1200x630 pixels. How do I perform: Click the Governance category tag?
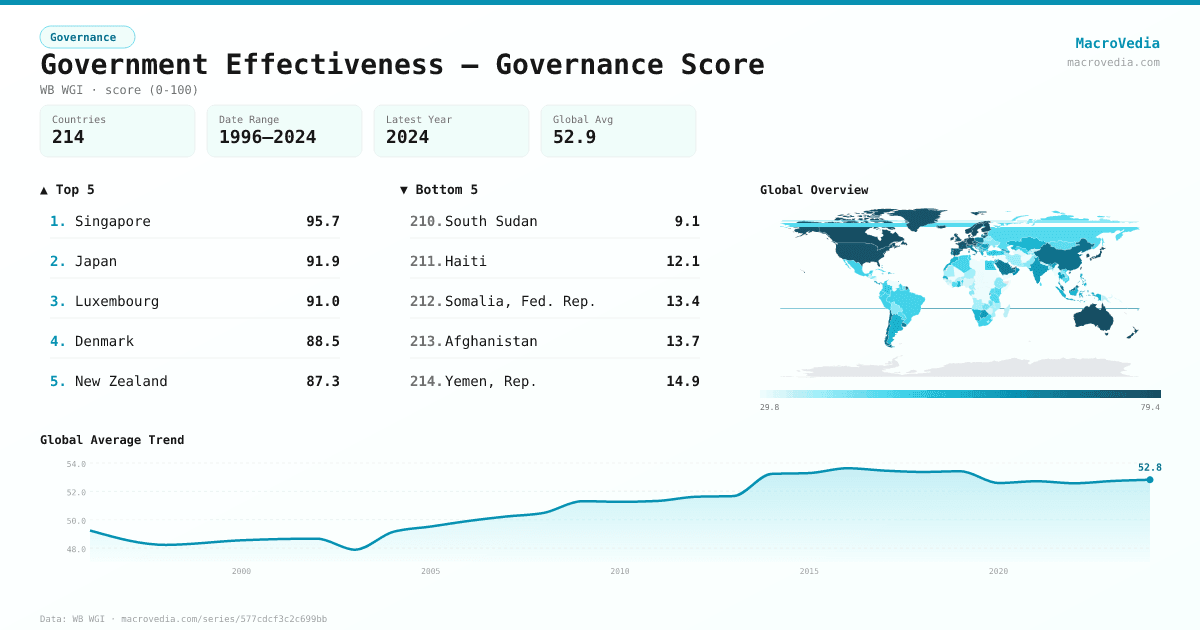[87, 37]
